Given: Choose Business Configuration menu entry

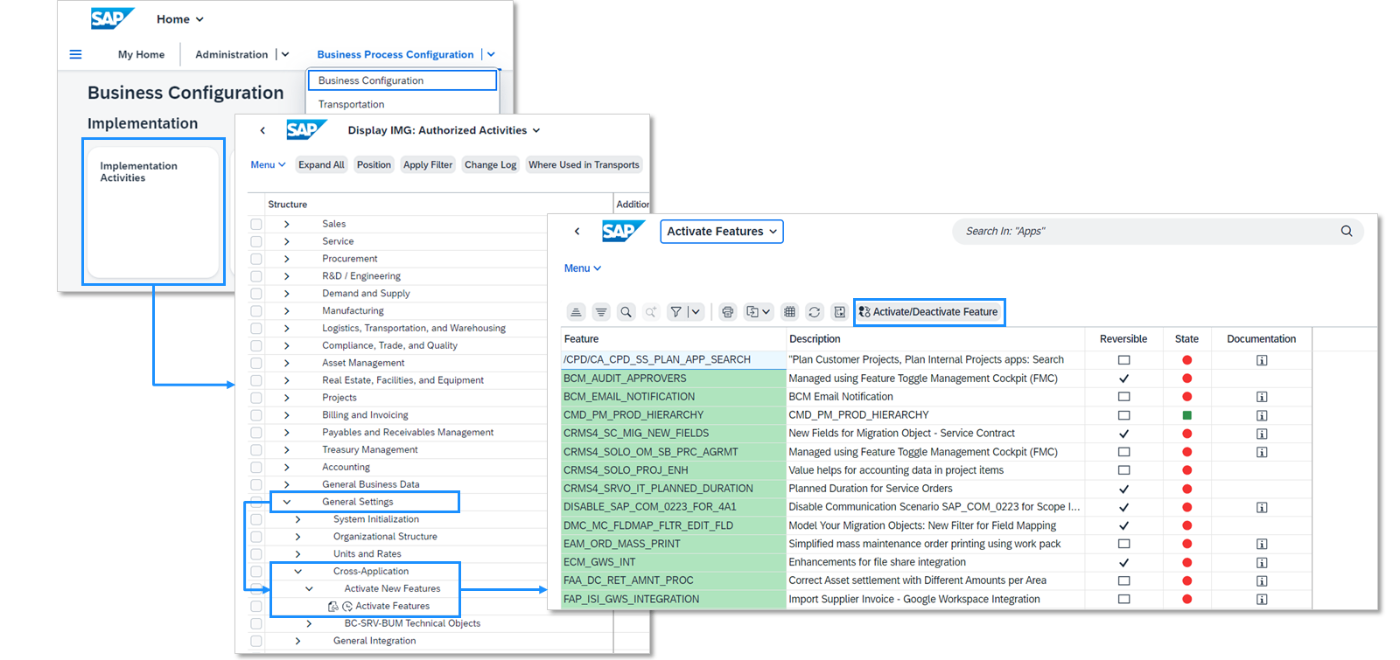Looking at the screenshot, I should point(402,81).
